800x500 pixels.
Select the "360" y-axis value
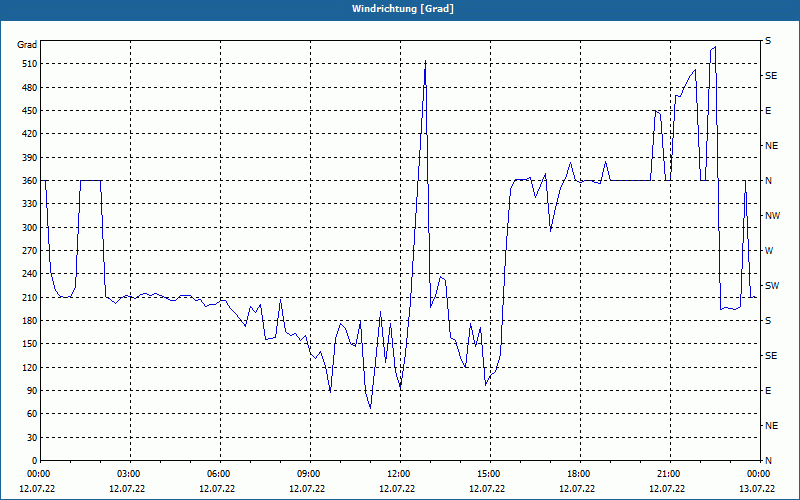coord(30,181)
